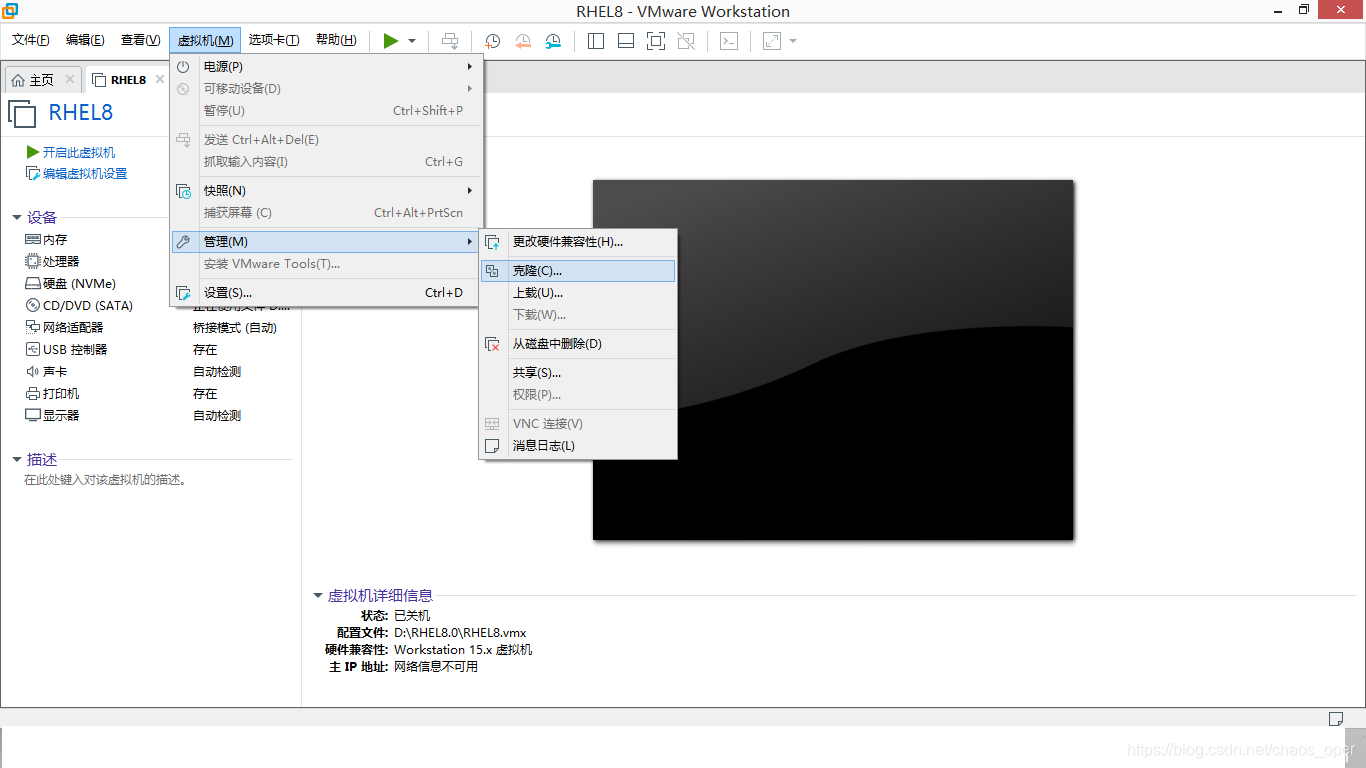Revert to snapshot with the orange arrow clock icon
This screenshot has height=768, width=1366.
point(523,41)
